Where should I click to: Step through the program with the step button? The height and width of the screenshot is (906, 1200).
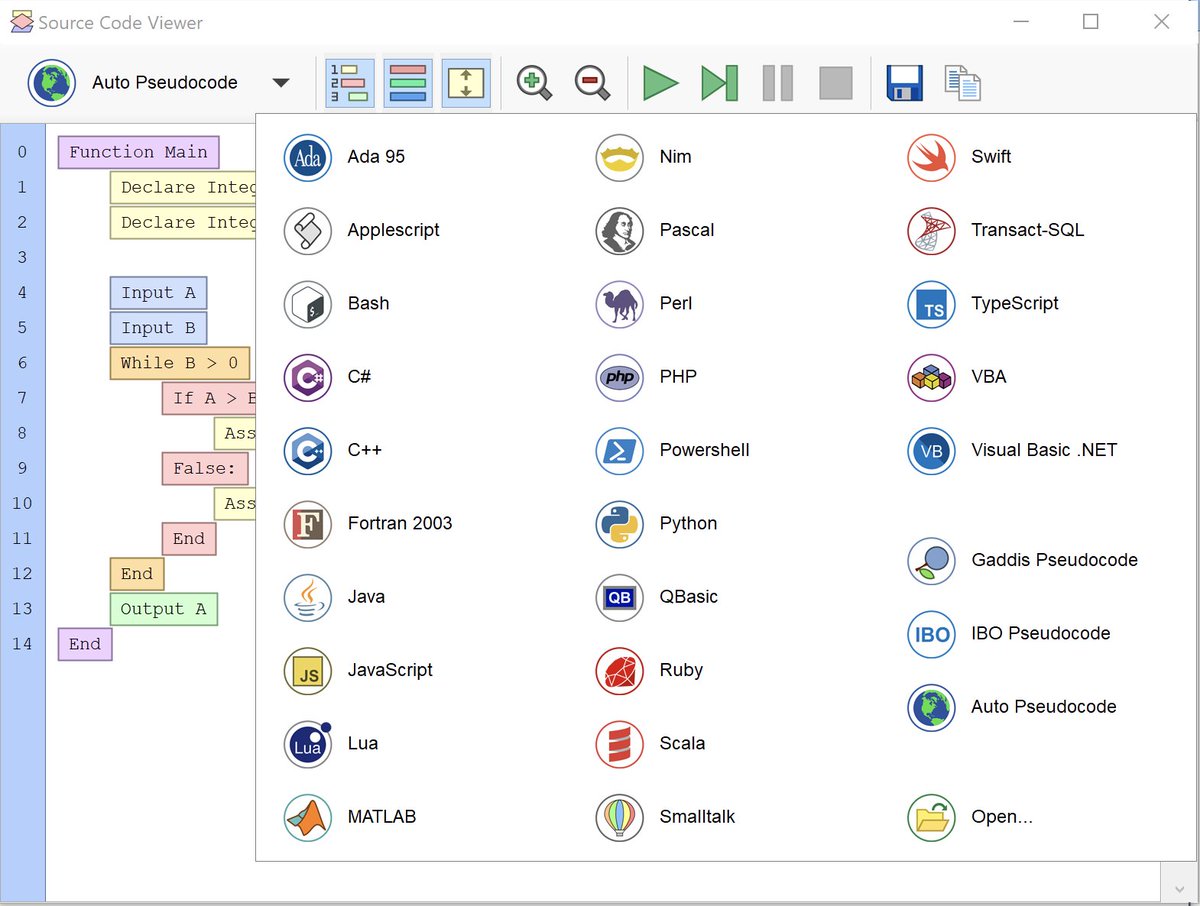point(719,82)
